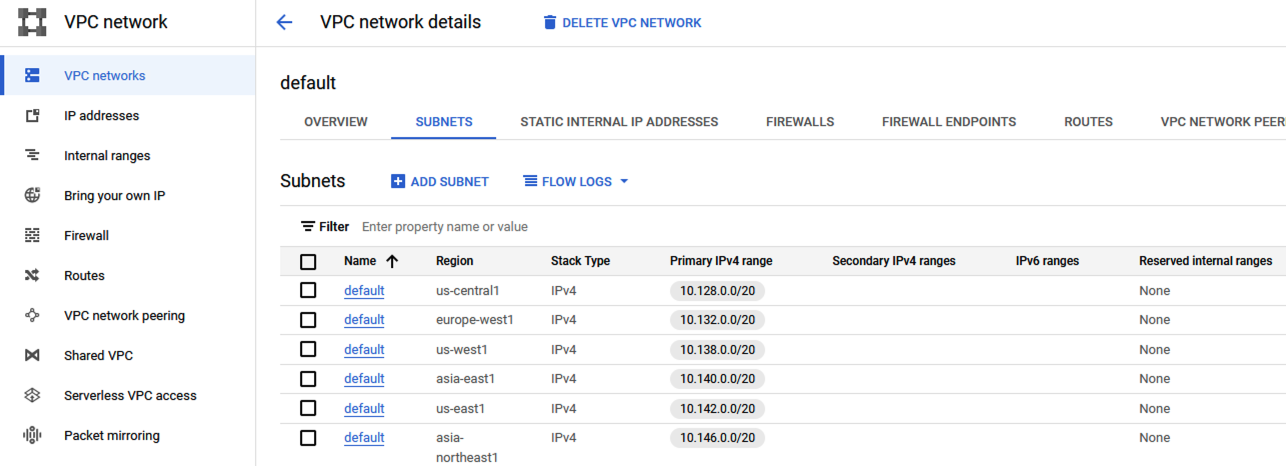Click the trash icon for Delete VPC network

[x=549, y=22]
